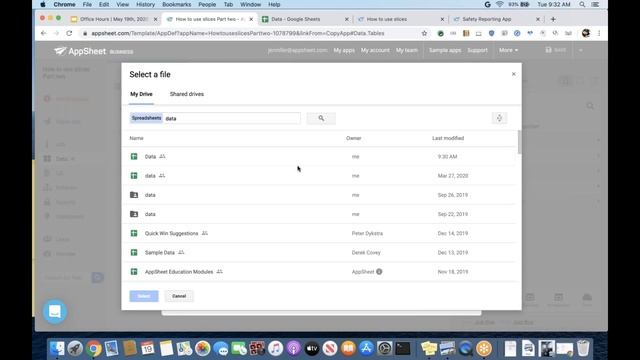640x360 pixels.
Task: Click the Select button
Action: [144, 296]
